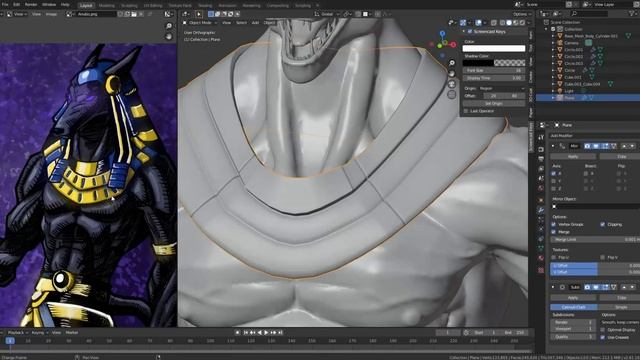Screen dimensions: 640x360
Task: Click the Mirror Object field
Action: tap(595, 207)
